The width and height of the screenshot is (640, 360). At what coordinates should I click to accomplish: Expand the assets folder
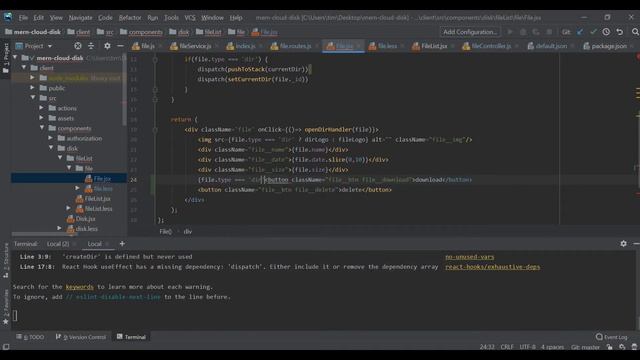[x=42, y=118]
